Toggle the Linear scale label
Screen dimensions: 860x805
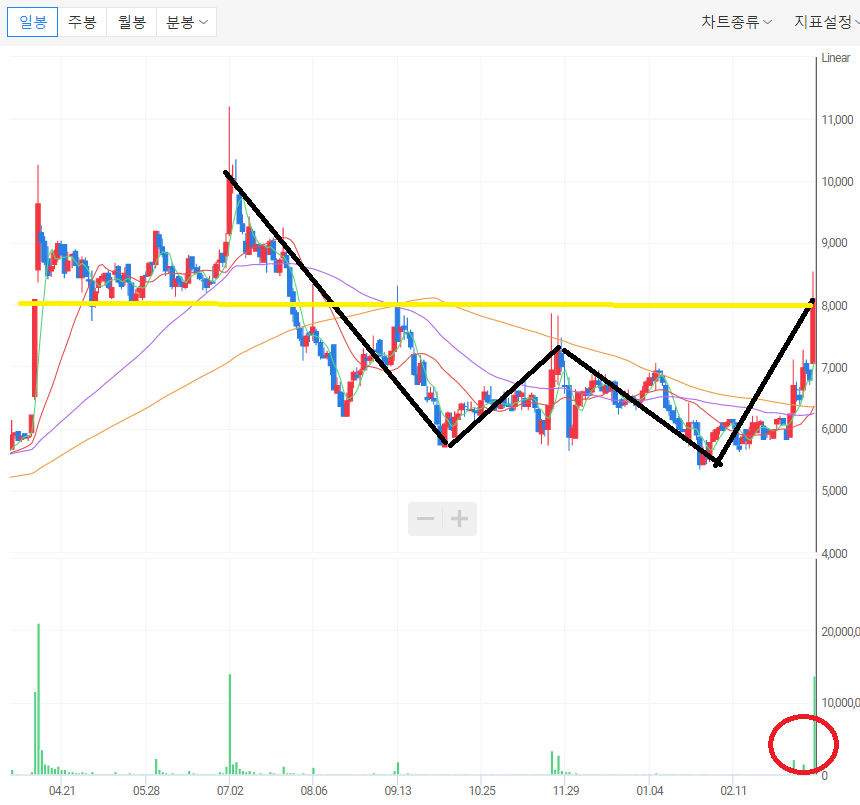click(835, 58)
